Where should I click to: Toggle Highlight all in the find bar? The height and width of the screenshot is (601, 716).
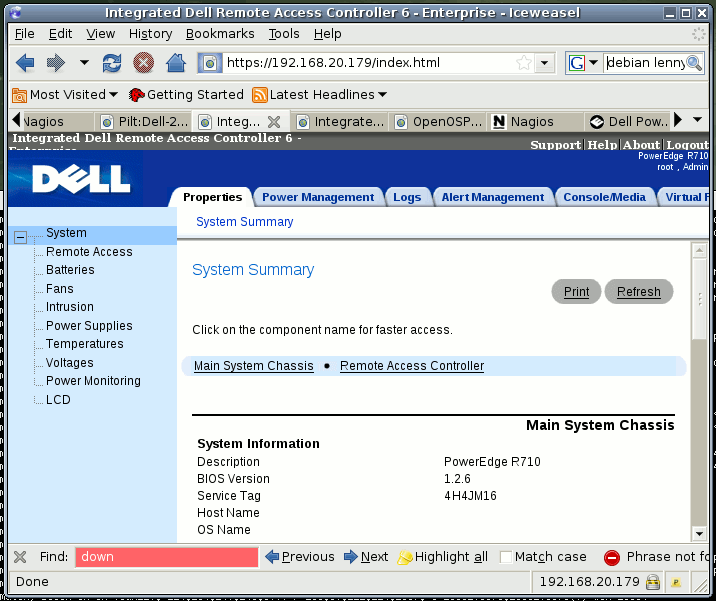pos(442,557)
